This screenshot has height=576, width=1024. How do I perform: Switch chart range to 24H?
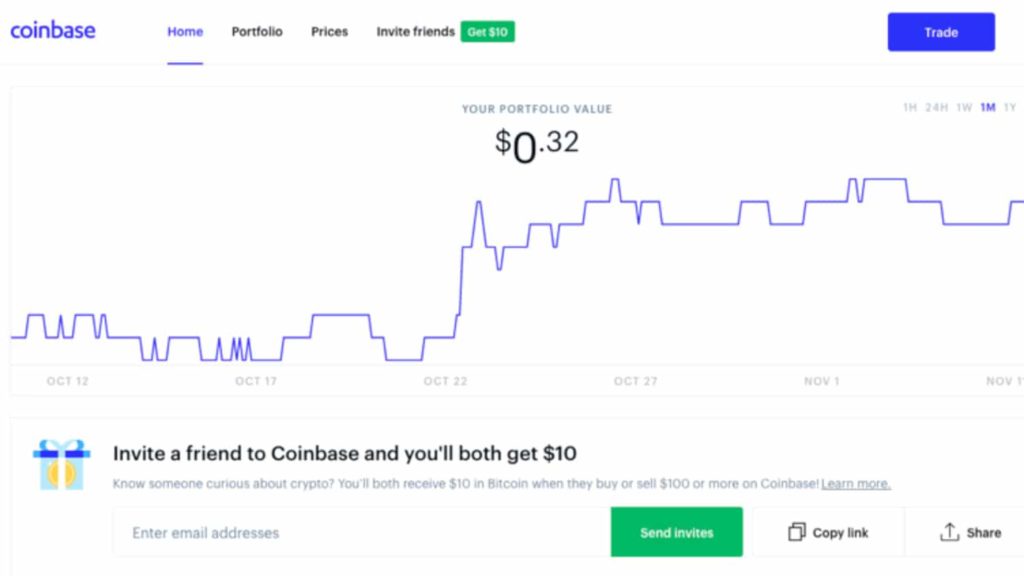(936, 107)
